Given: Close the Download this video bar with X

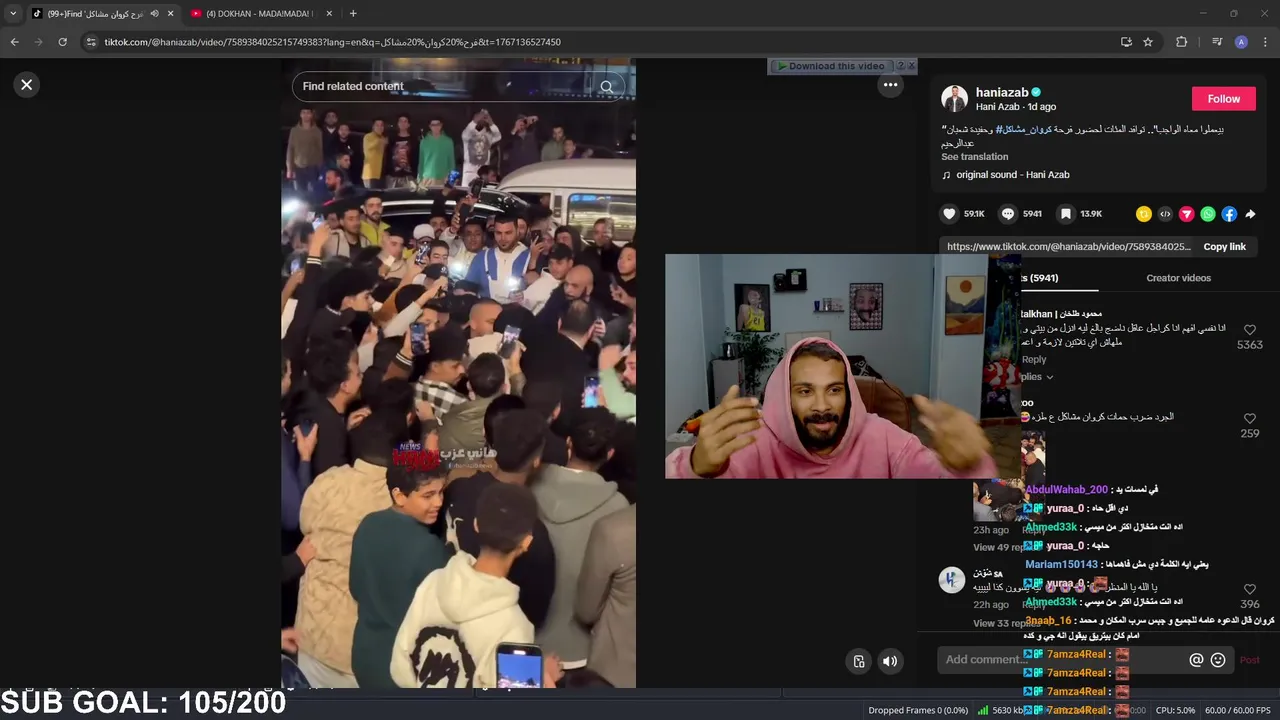Looking at the screenshot, I should coord(911,66).
